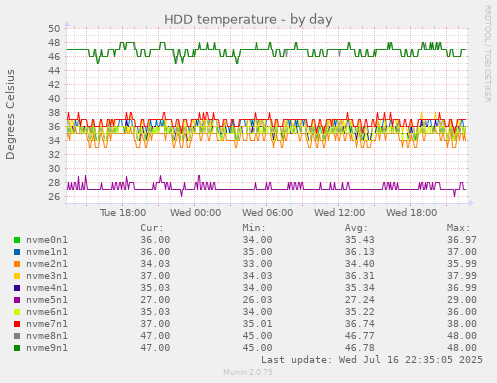
Task: Click the 'Wed 06:00' time axis label
Action: coord(267,213)
